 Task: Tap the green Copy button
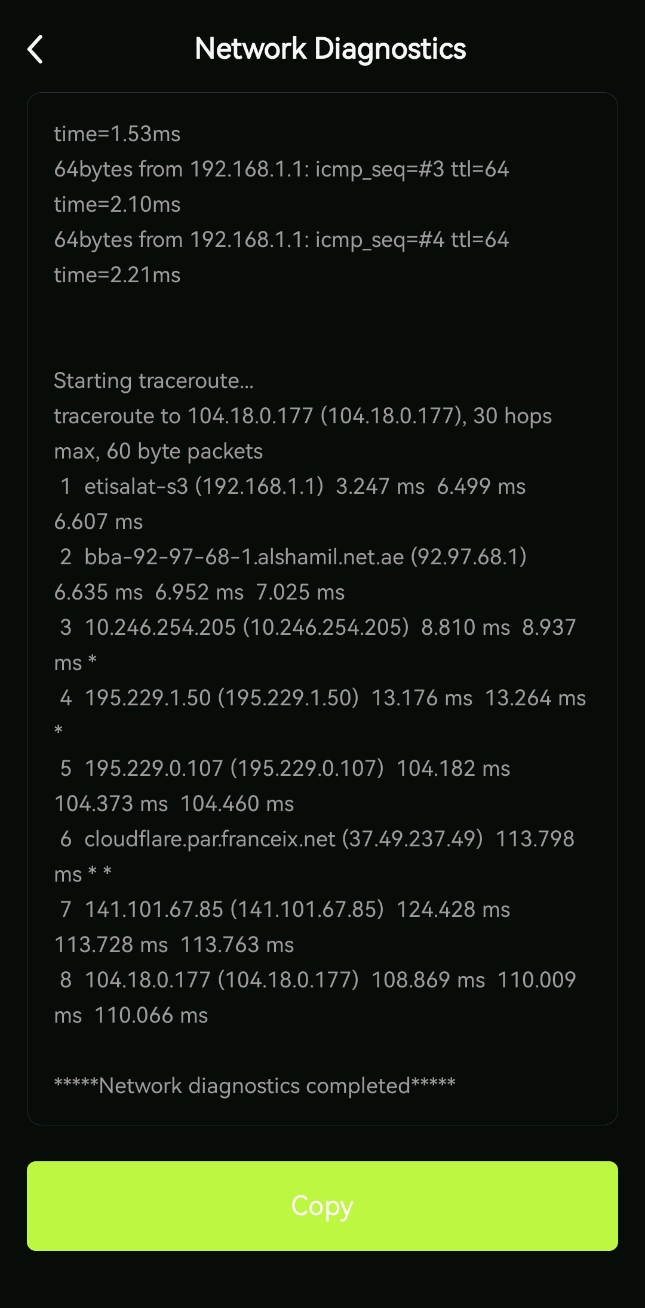(x=322, y=1205)
